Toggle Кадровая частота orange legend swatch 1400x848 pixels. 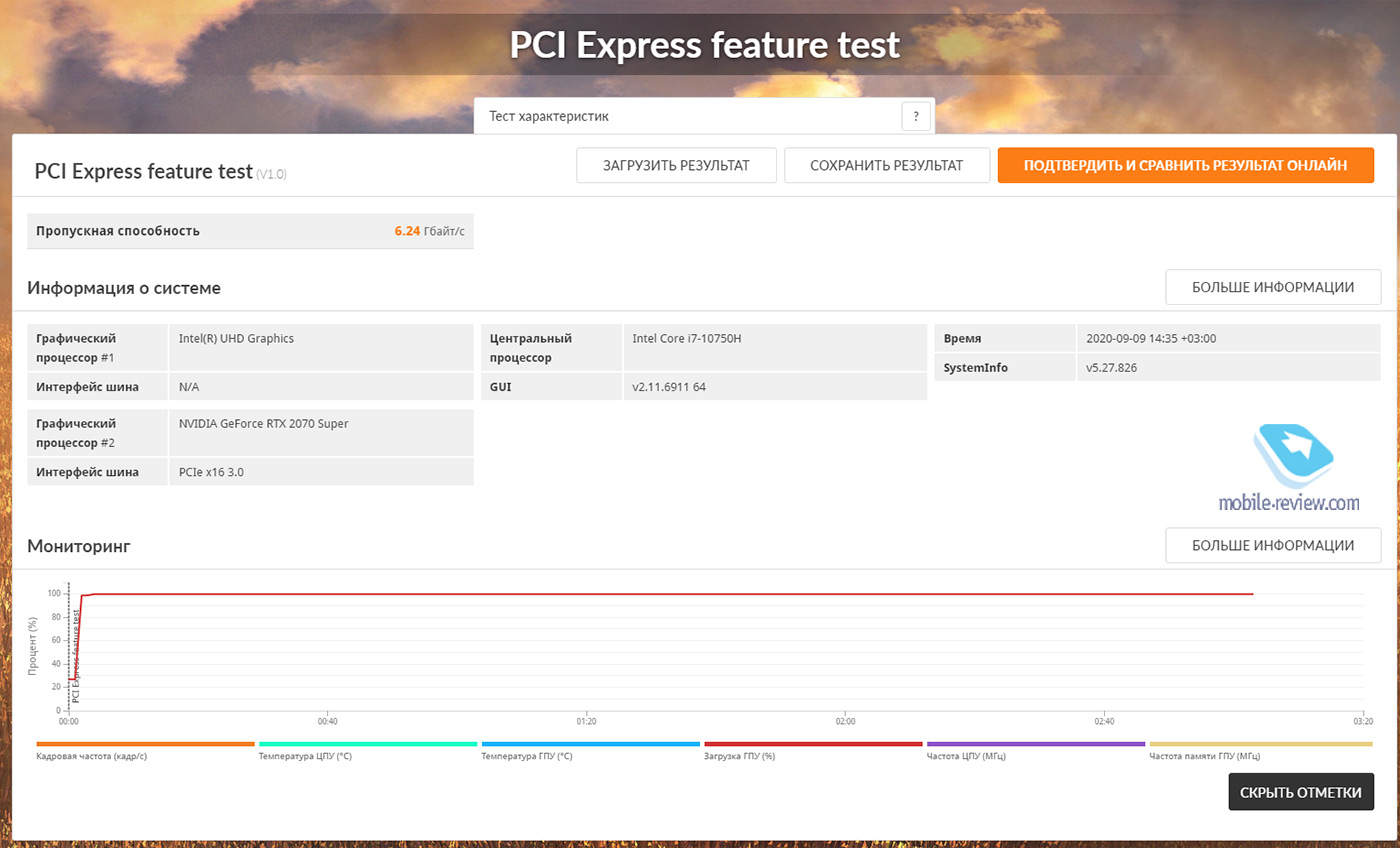pyautogui.click(x=146, y=744)
